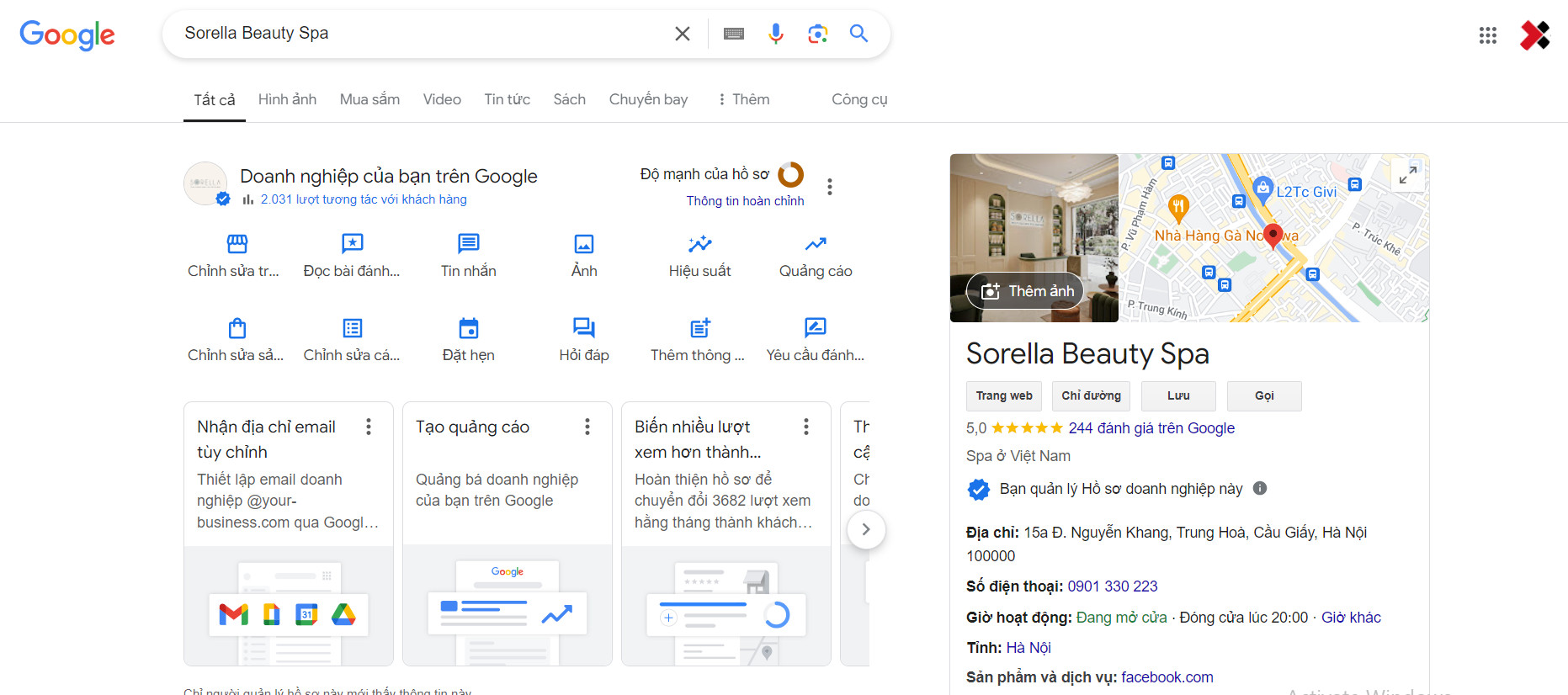Switch to the Mua sắm tab
Screen dimensions: 1568x695
point(369,99)
